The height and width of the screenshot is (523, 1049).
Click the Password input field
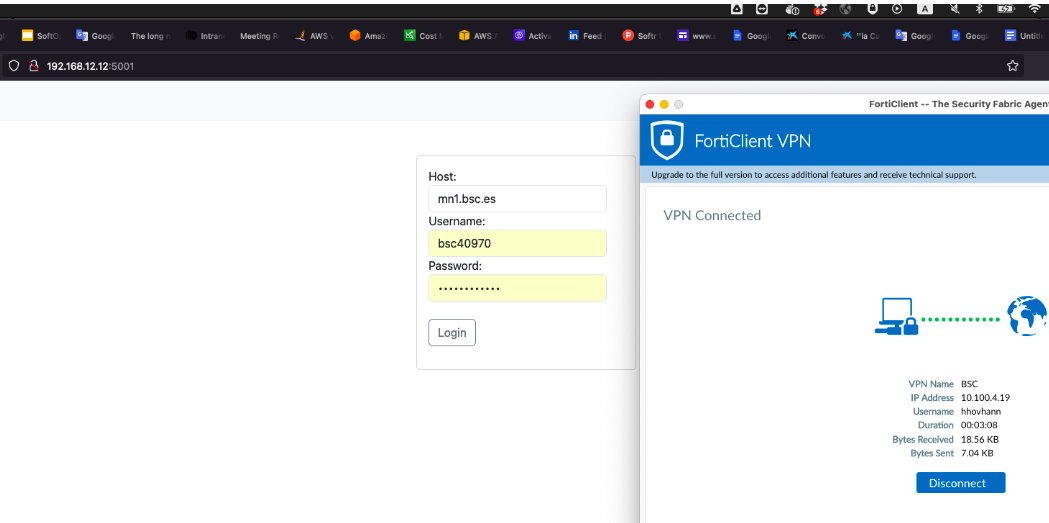[x=517, y=288]
